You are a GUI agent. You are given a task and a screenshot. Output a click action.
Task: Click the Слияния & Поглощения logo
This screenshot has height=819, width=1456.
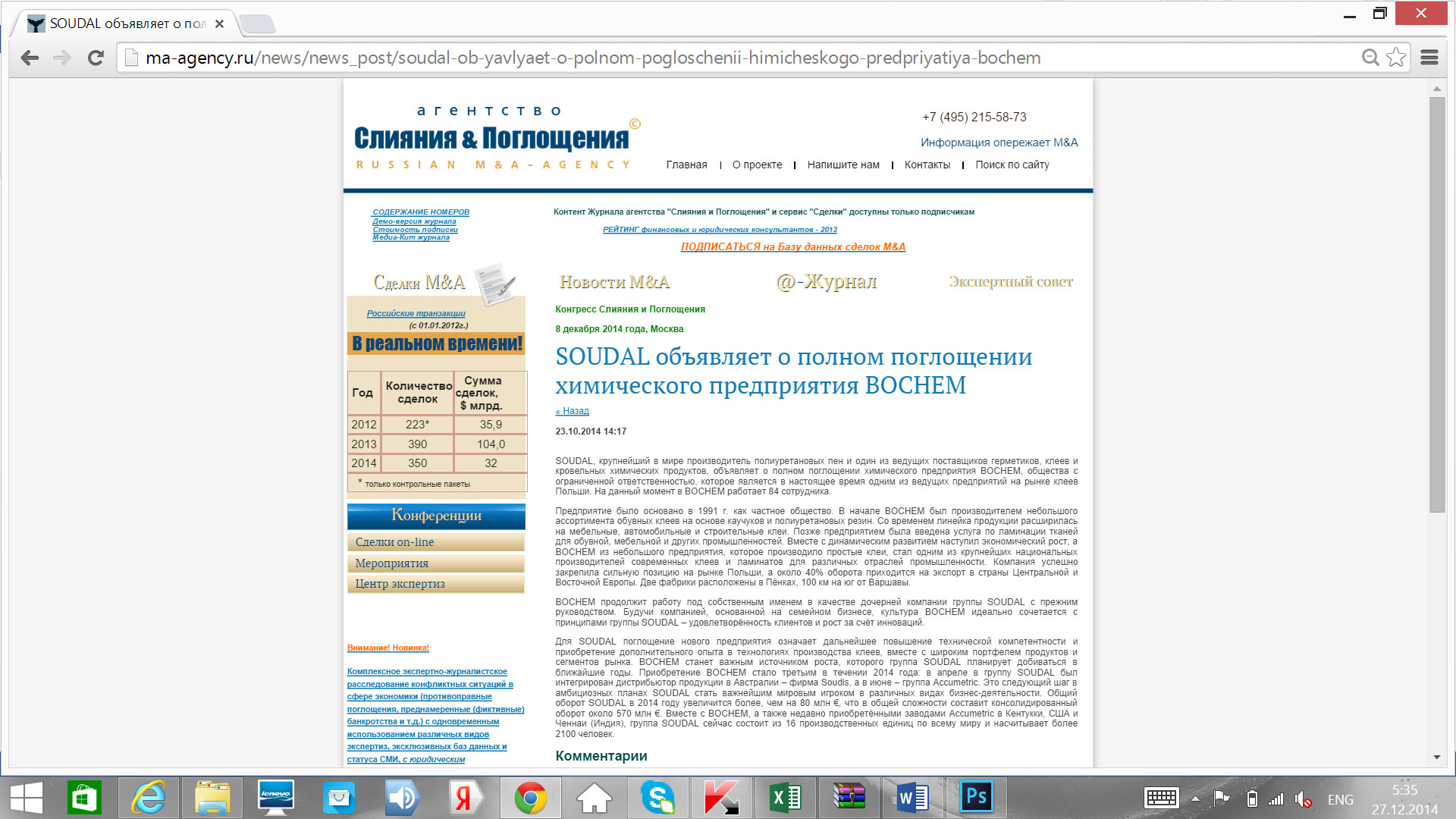[x=497, y=136]
